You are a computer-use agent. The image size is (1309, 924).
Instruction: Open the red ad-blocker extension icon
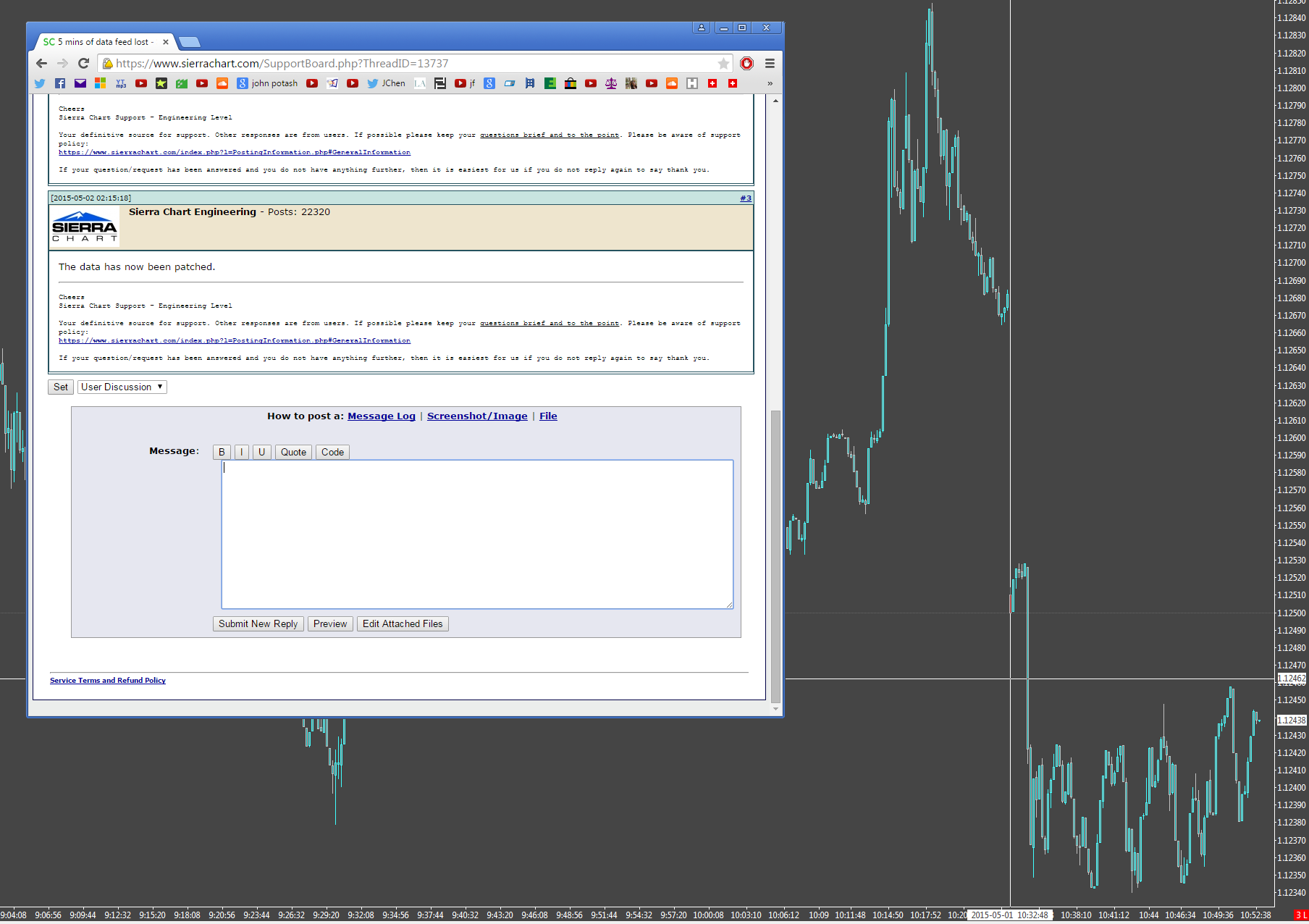click(x=746, y=64)
